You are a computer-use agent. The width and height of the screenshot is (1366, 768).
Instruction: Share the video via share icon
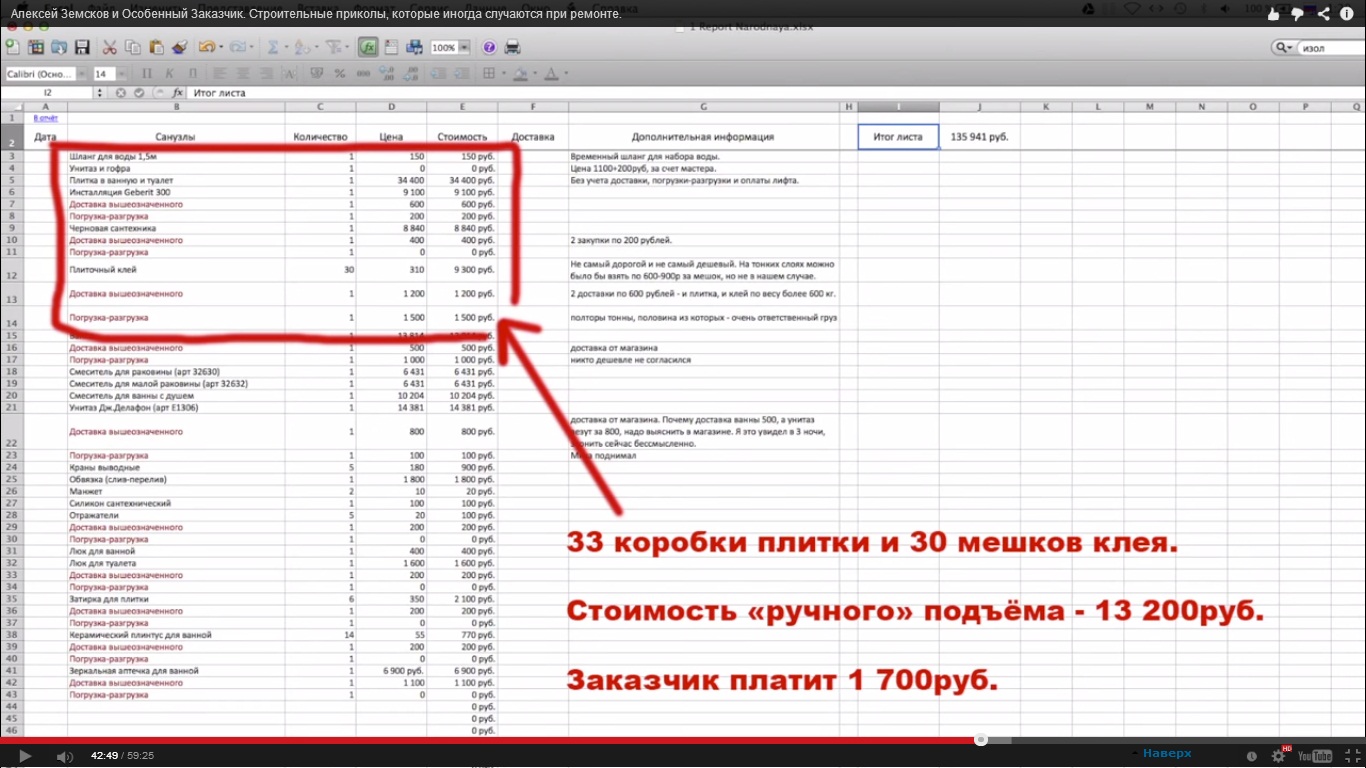[x=1323, y=14]
